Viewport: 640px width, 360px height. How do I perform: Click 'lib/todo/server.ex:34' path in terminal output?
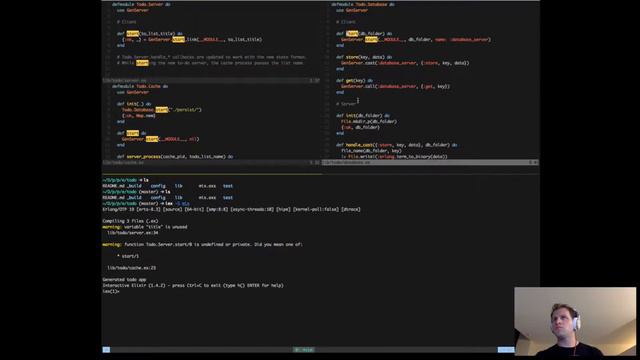pos(133,233)
